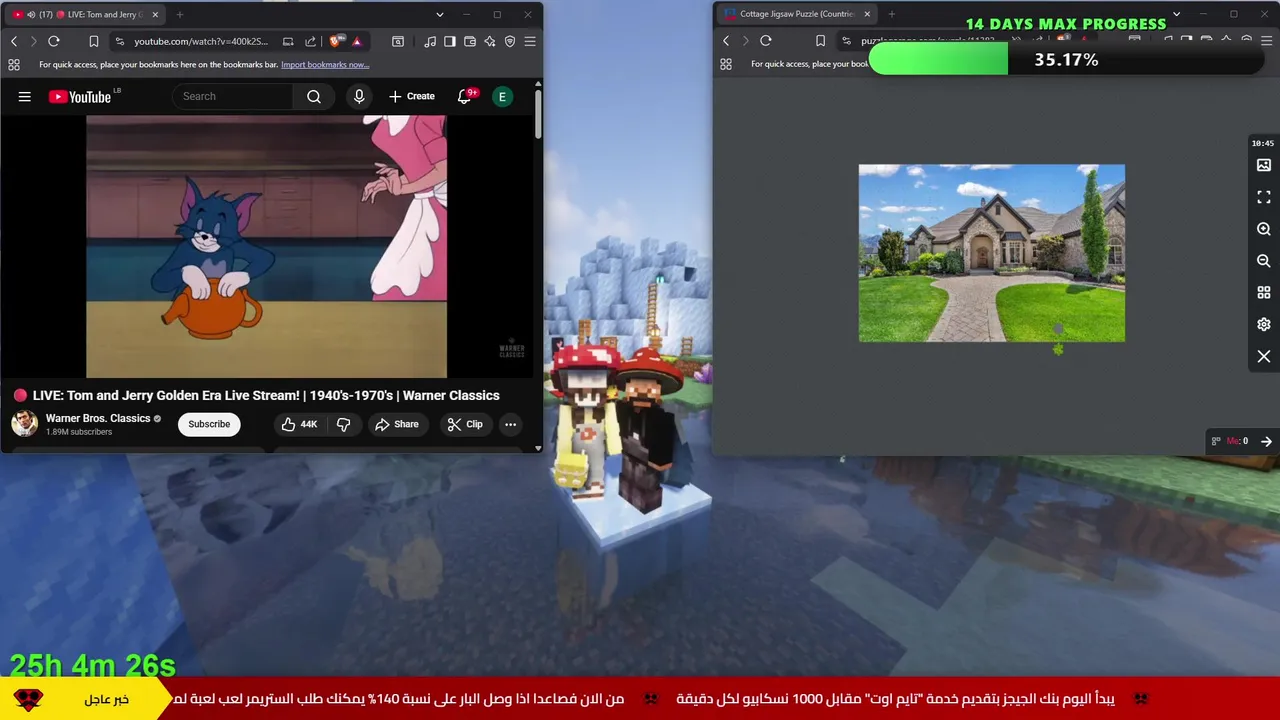The image size is (1280, 720).
Task: Open Brave Wallet icon in YouTube window
Action: (x=470, y=41)
